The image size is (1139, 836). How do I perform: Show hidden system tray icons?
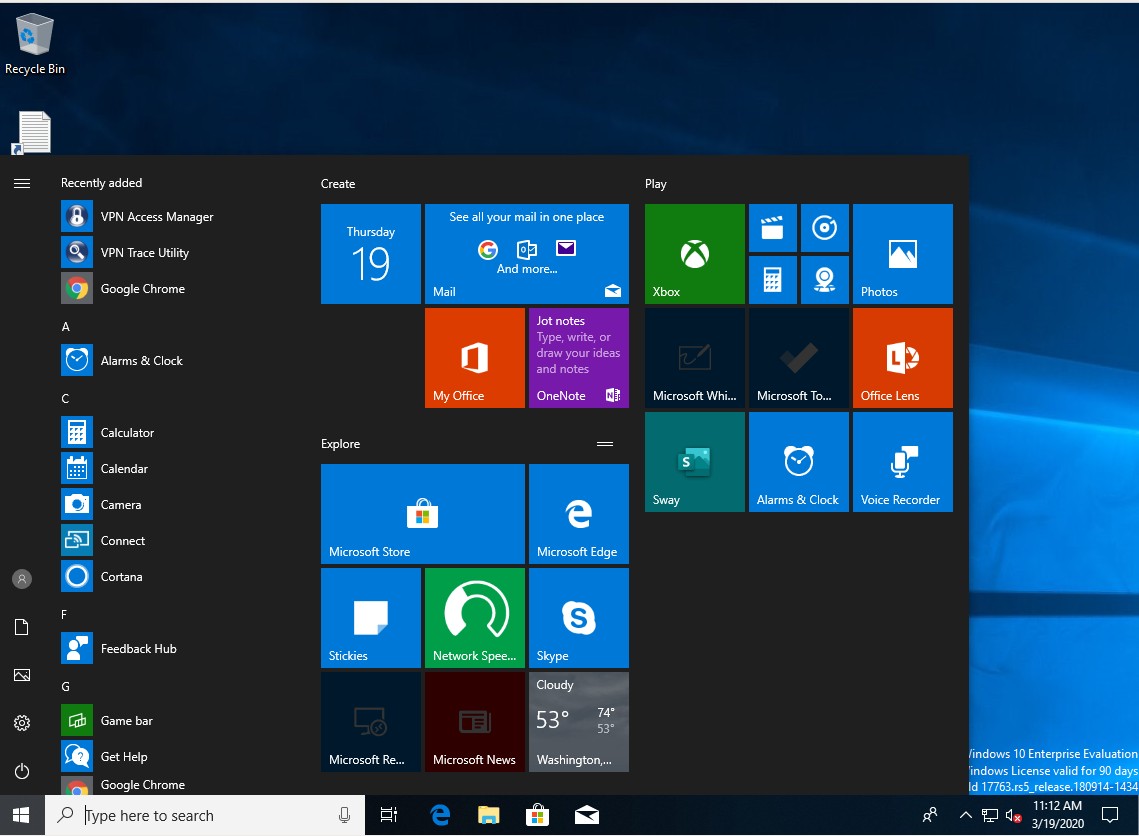[x=965, y=815]
